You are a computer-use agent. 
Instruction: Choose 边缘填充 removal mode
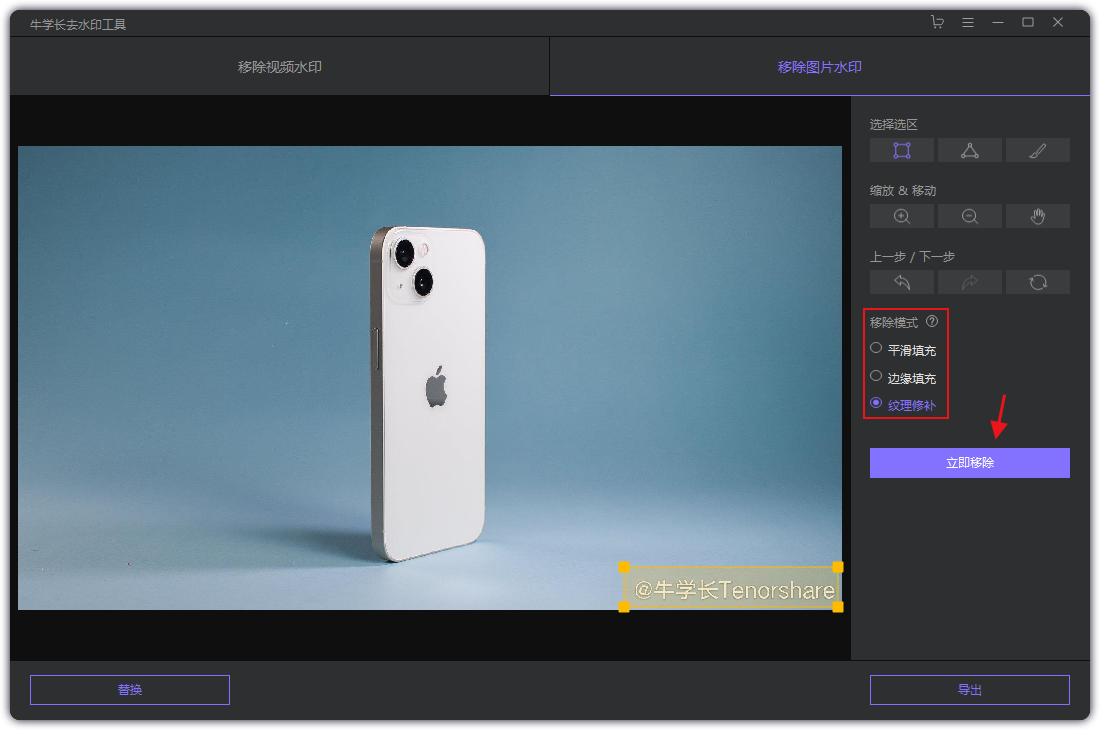(904, 377)
